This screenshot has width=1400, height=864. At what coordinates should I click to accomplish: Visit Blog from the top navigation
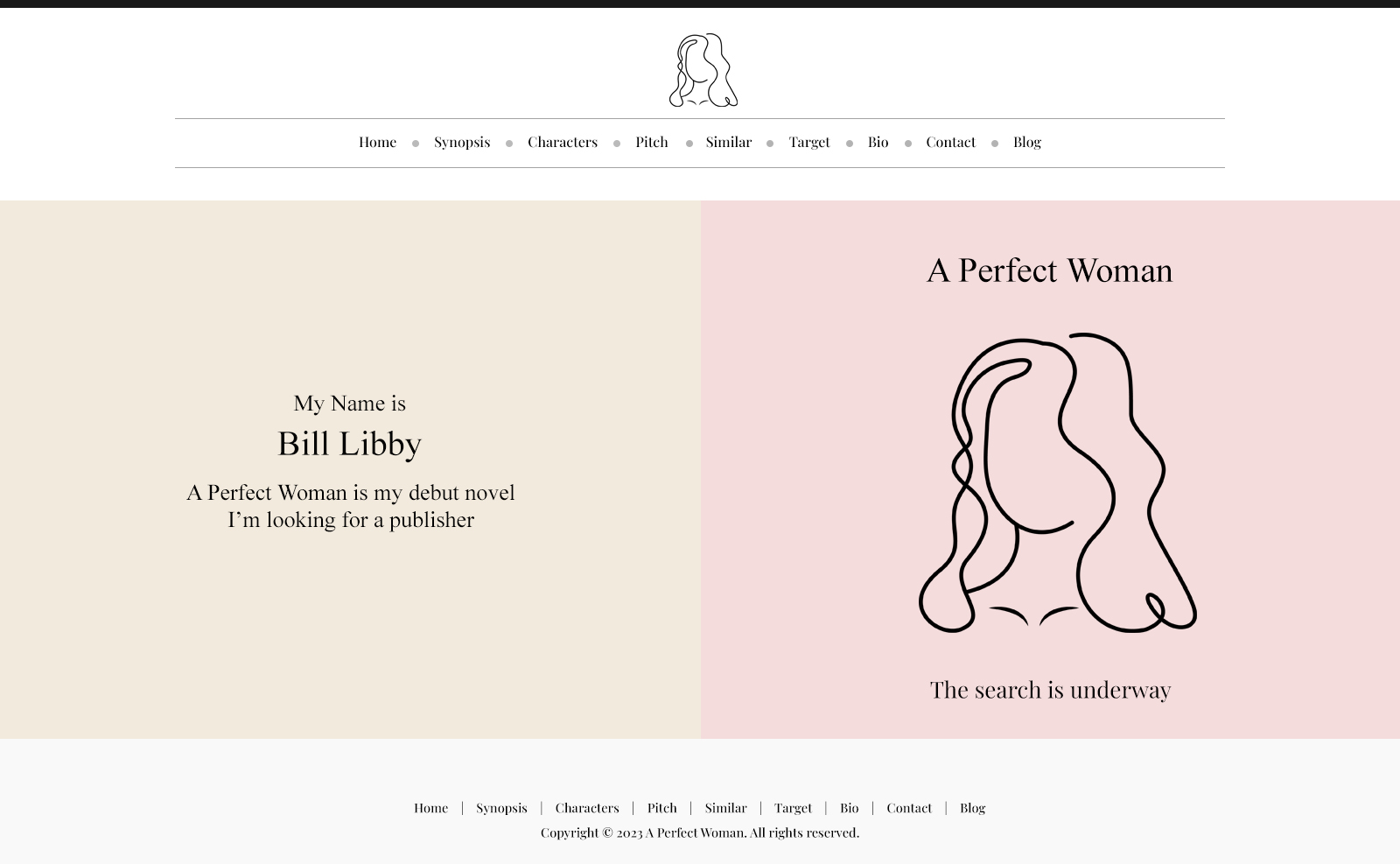pyautogui.click(x=1026, y=142)
